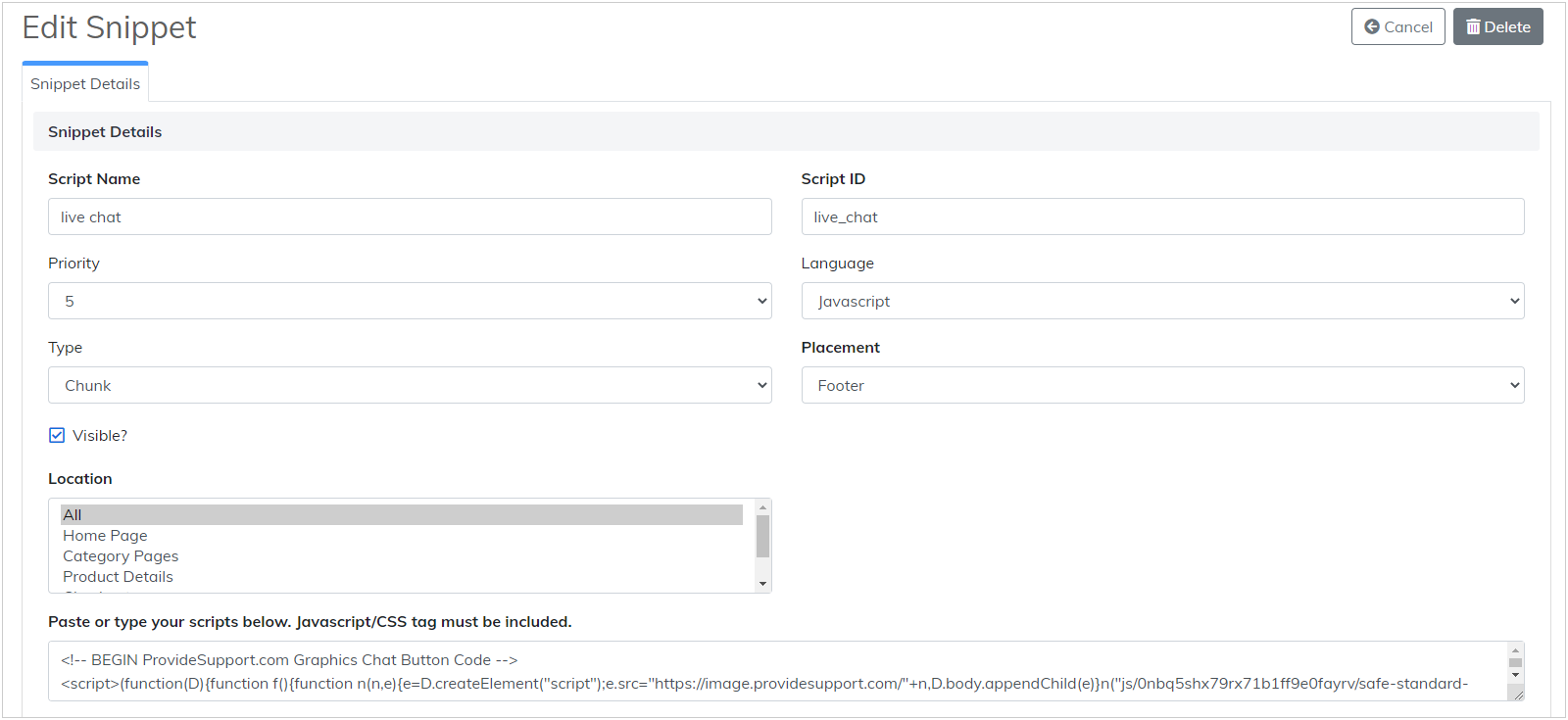Viewport: 1568px width, 720px height.
Task: Open the Type dropdown showing Chunk
Action: click(x=410, y=385)
